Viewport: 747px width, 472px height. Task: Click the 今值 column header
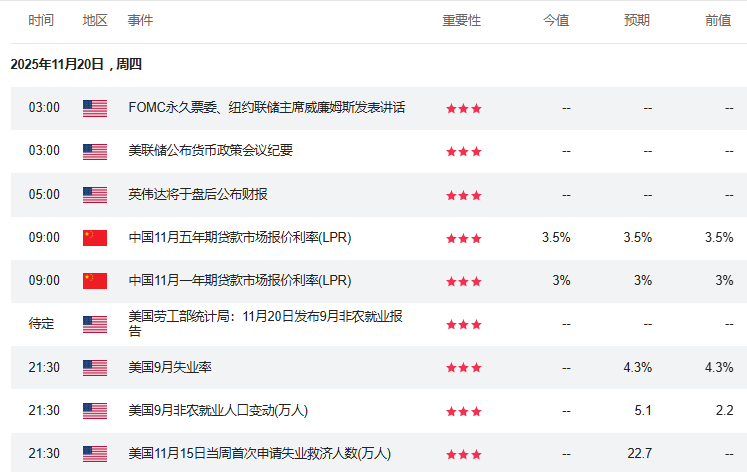click(x=556, y=20)
